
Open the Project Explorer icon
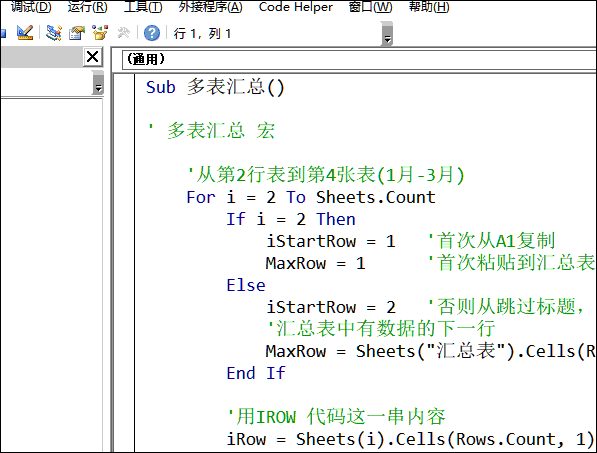[x=54, y=33]
